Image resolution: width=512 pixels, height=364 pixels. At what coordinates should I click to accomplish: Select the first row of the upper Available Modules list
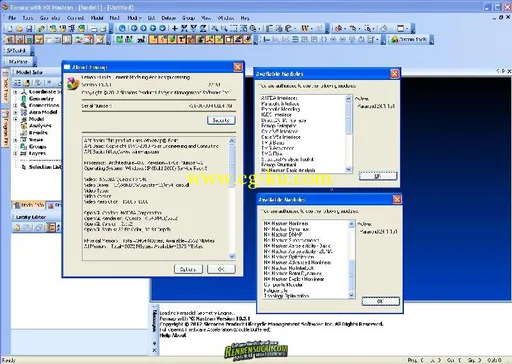coord(279,98)
